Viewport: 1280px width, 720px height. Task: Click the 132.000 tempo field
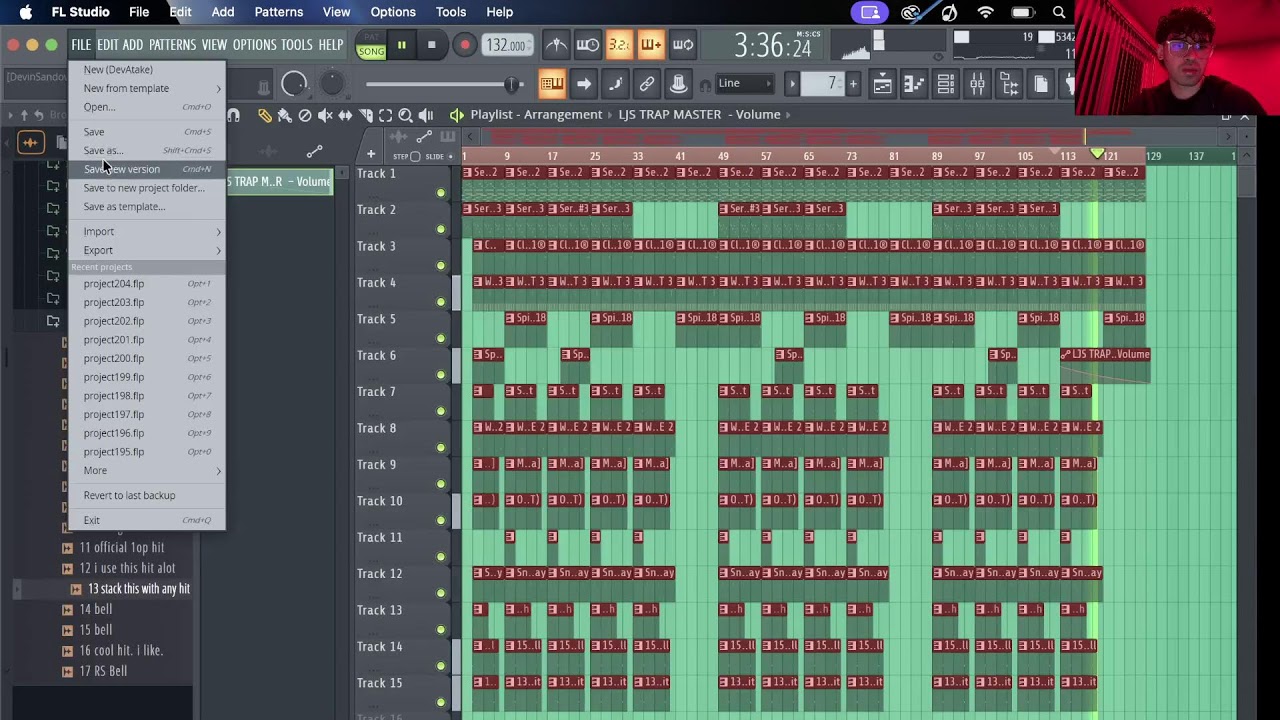(506, 45)
